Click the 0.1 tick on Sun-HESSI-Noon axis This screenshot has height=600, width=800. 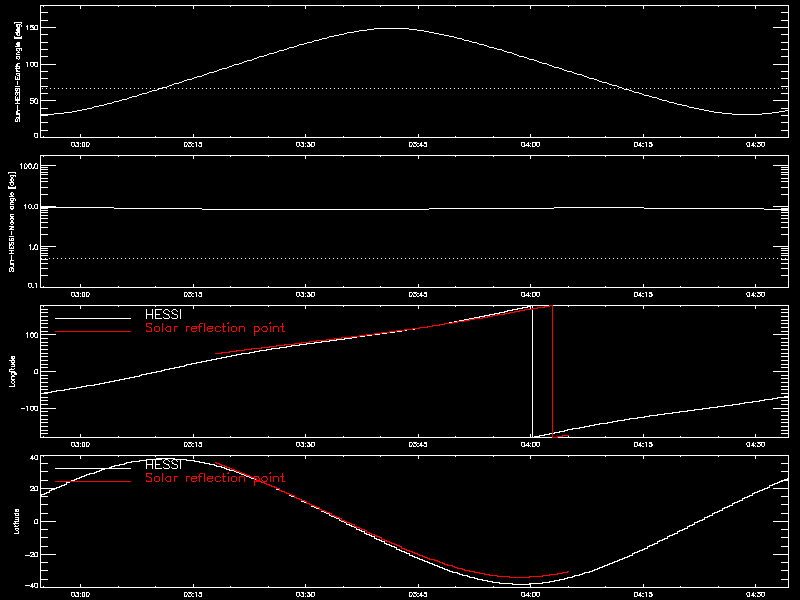click(33, 285)
